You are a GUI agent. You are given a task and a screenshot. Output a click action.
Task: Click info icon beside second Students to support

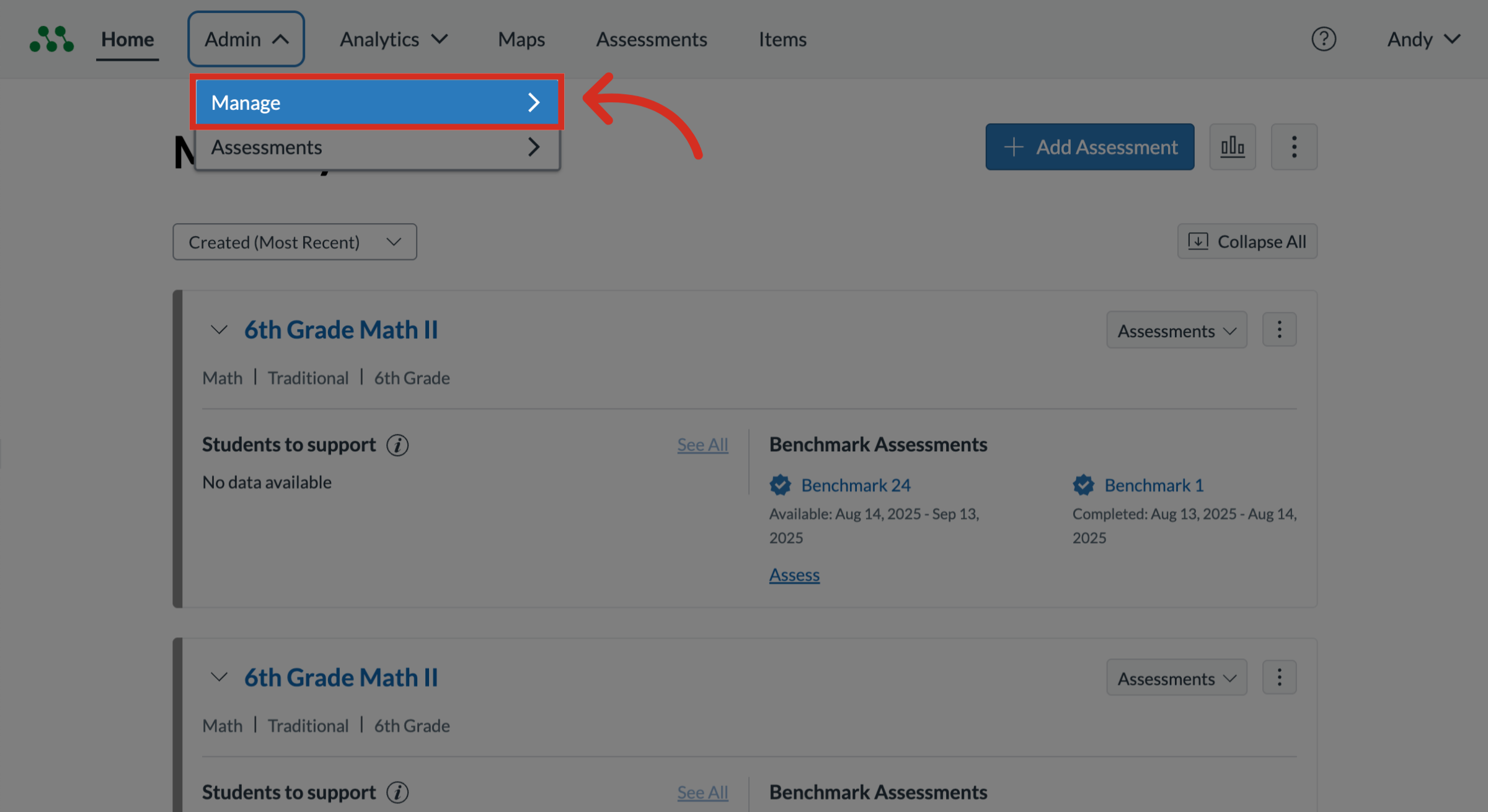pos(397,793)
